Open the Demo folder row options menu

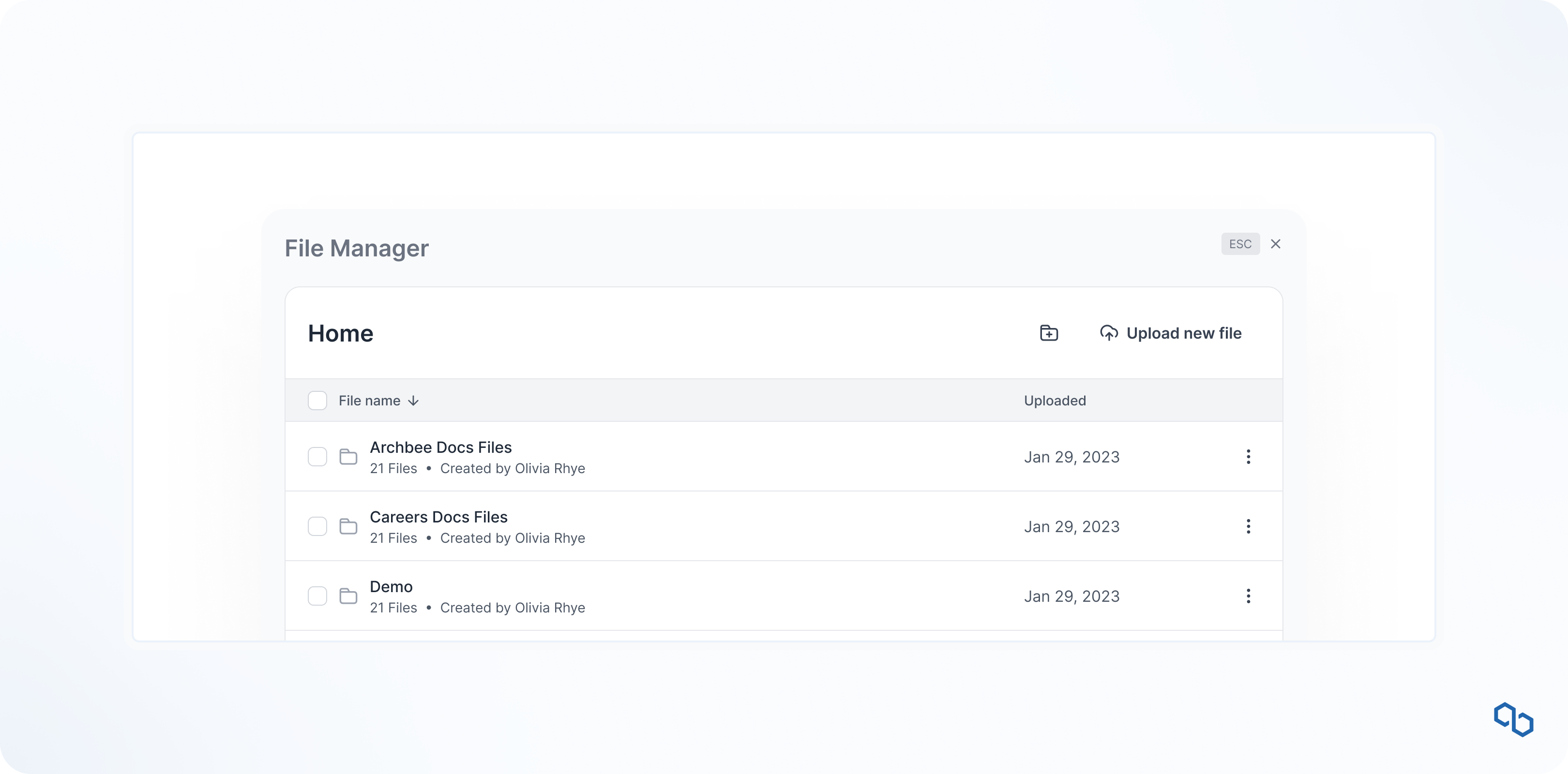coord(1248,595)
